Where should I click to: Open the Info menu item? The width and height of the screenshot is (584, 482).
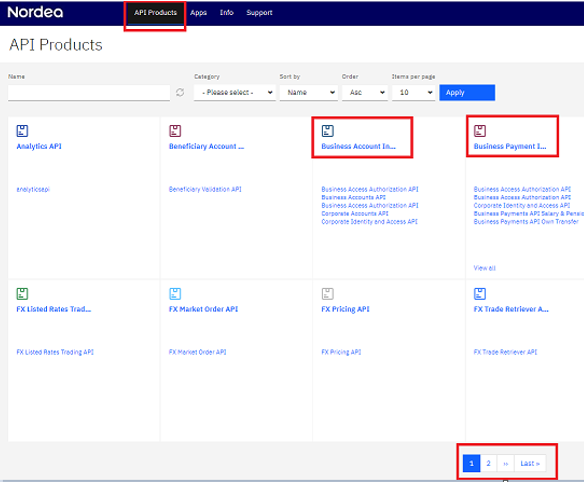pos(226,13)
